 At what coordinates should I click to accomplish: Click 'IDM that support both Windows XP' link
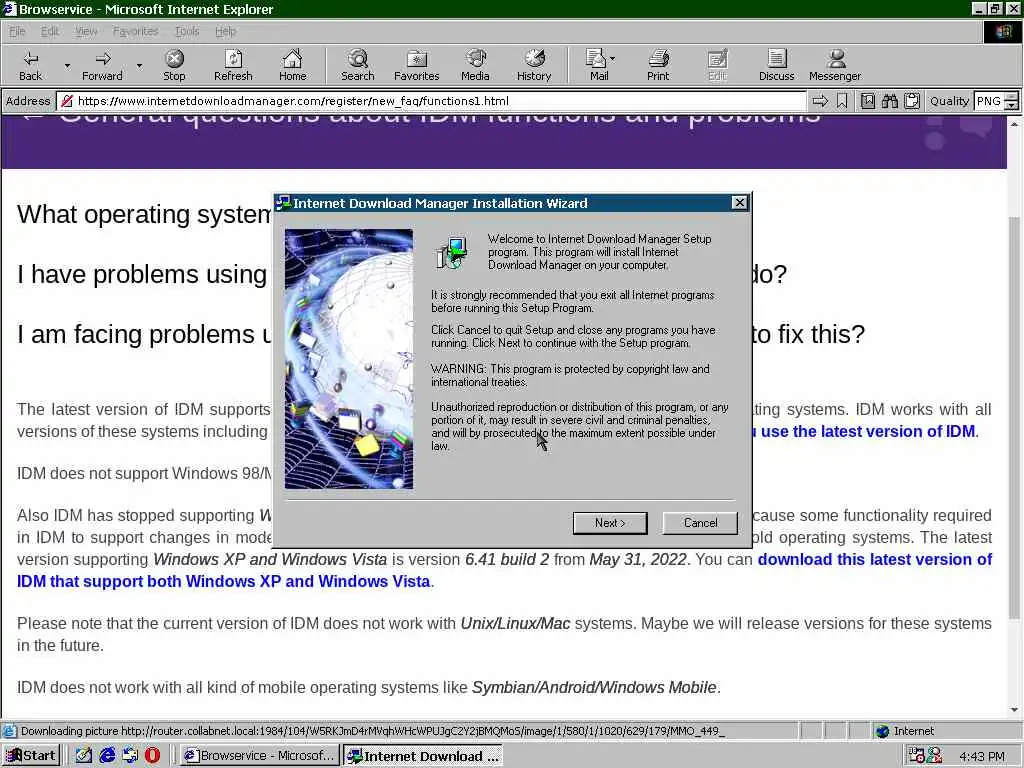pyautogui.click(x=223, y=581)
